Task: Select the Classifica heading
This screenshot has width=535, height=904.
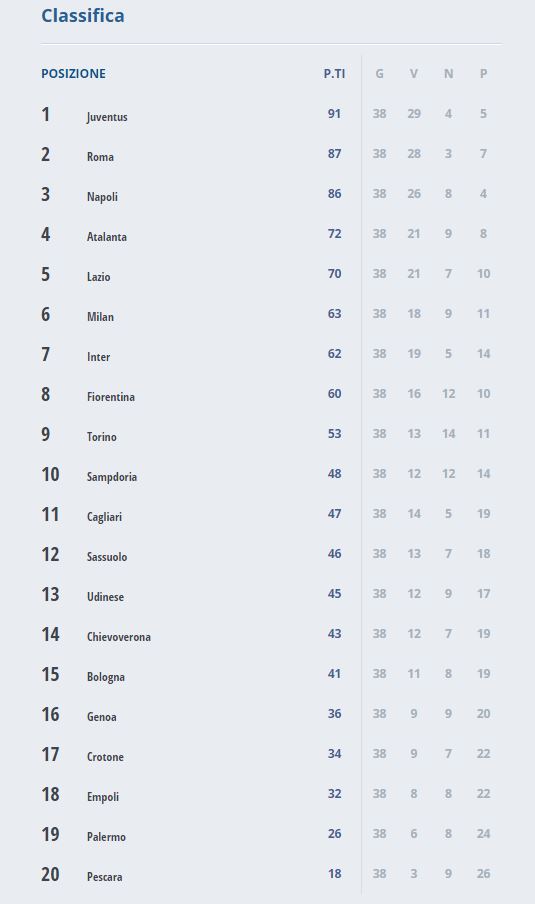Action: pyautogui.click(x=83, y=16)
